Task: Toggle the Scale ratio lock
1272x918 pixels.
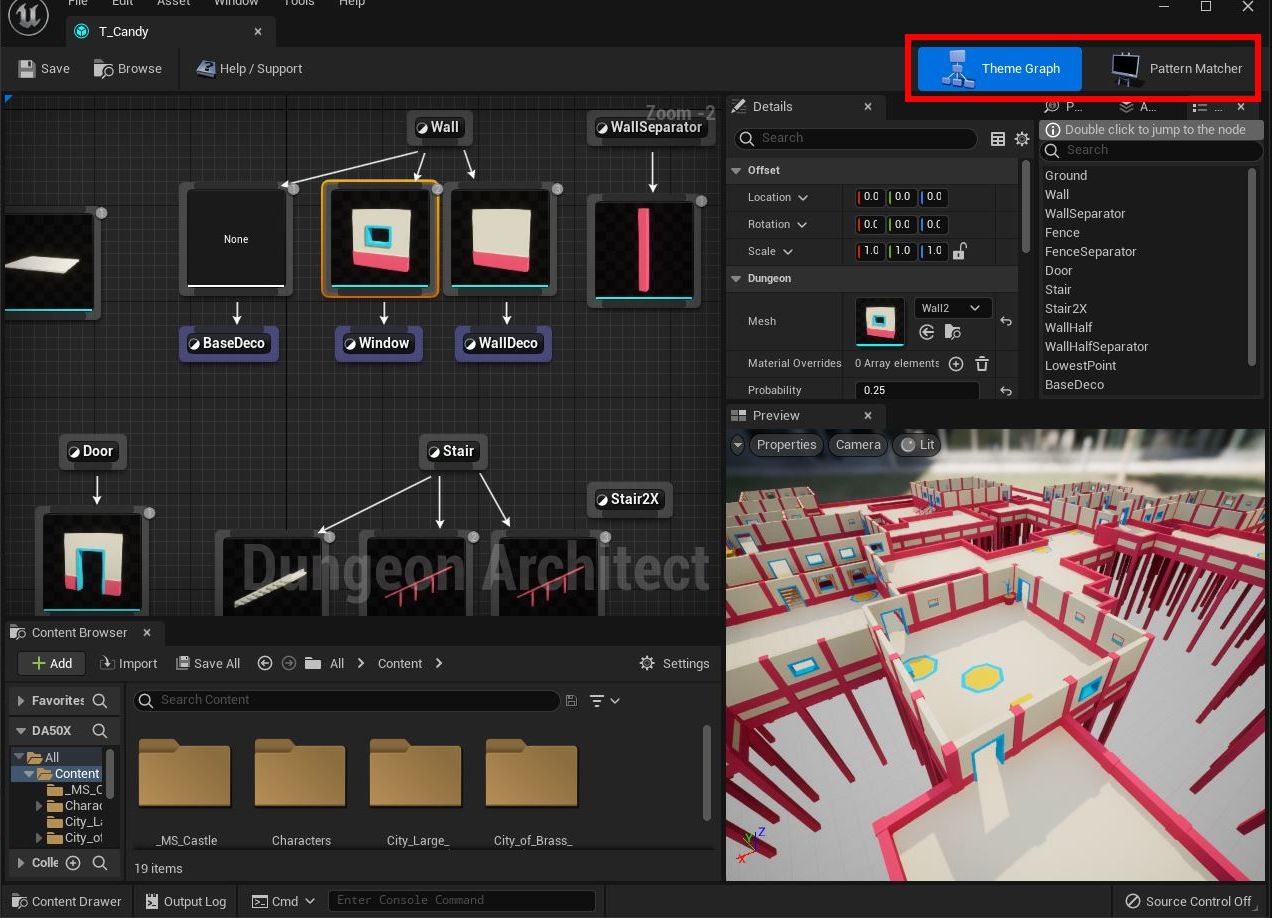Action: click(x=959, y=251)
